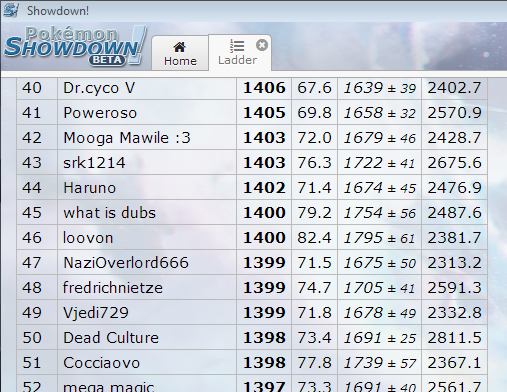Select player name what is dubs
507x392 pixels.
[x=109, y=213]
